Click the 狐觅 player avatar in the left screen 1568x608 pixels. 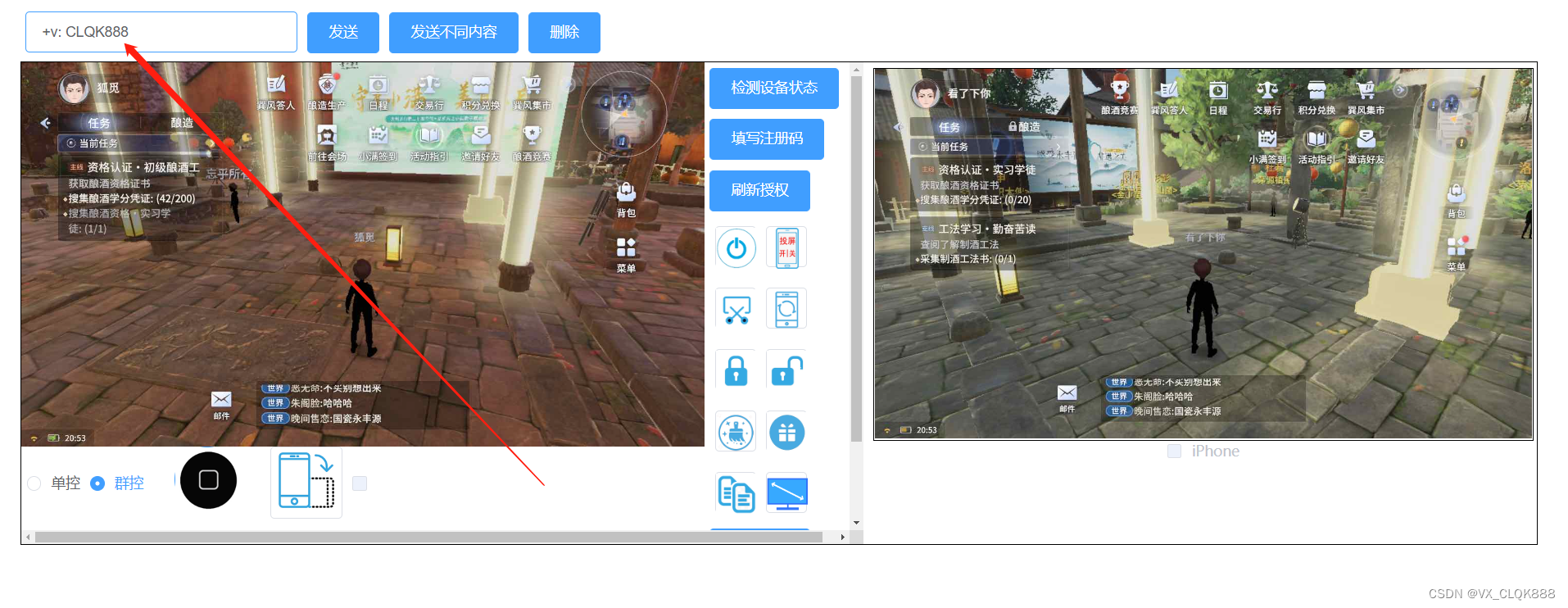(74, 88)
